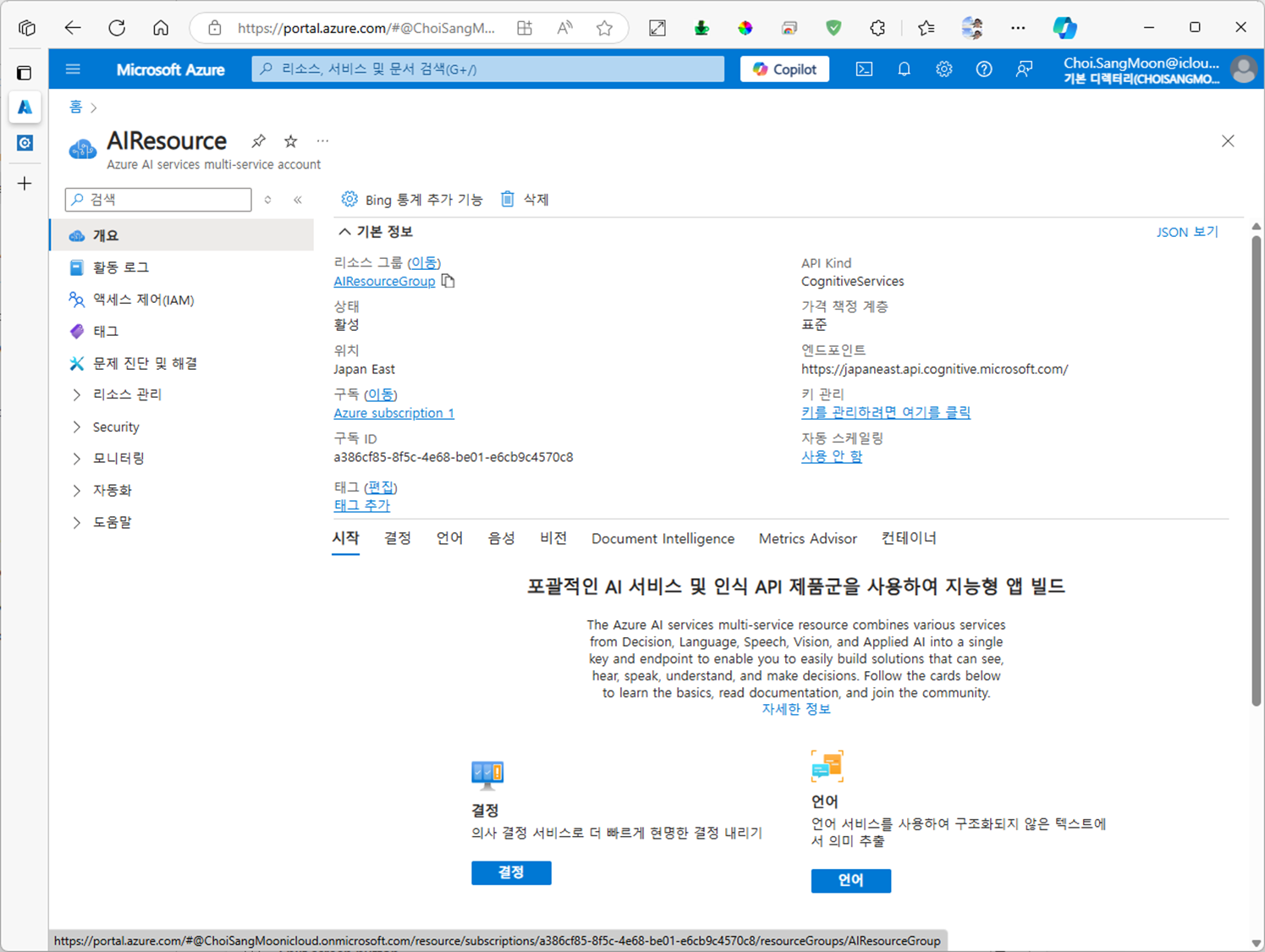Open Azure subscription 1 link
The height and width of the screenshot is (952, 1265).
pos(393,413)
